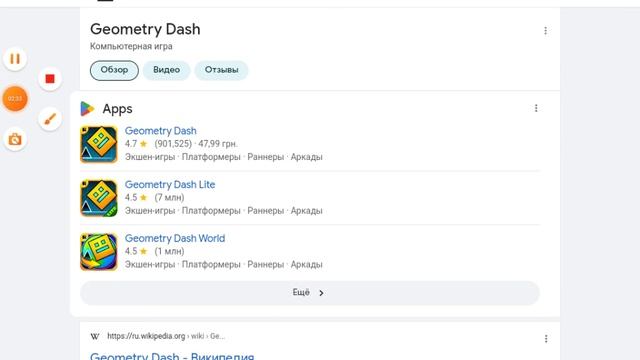Click the Geometry Dash Lite app icon

pyautogui.click(x=99, y=198)
